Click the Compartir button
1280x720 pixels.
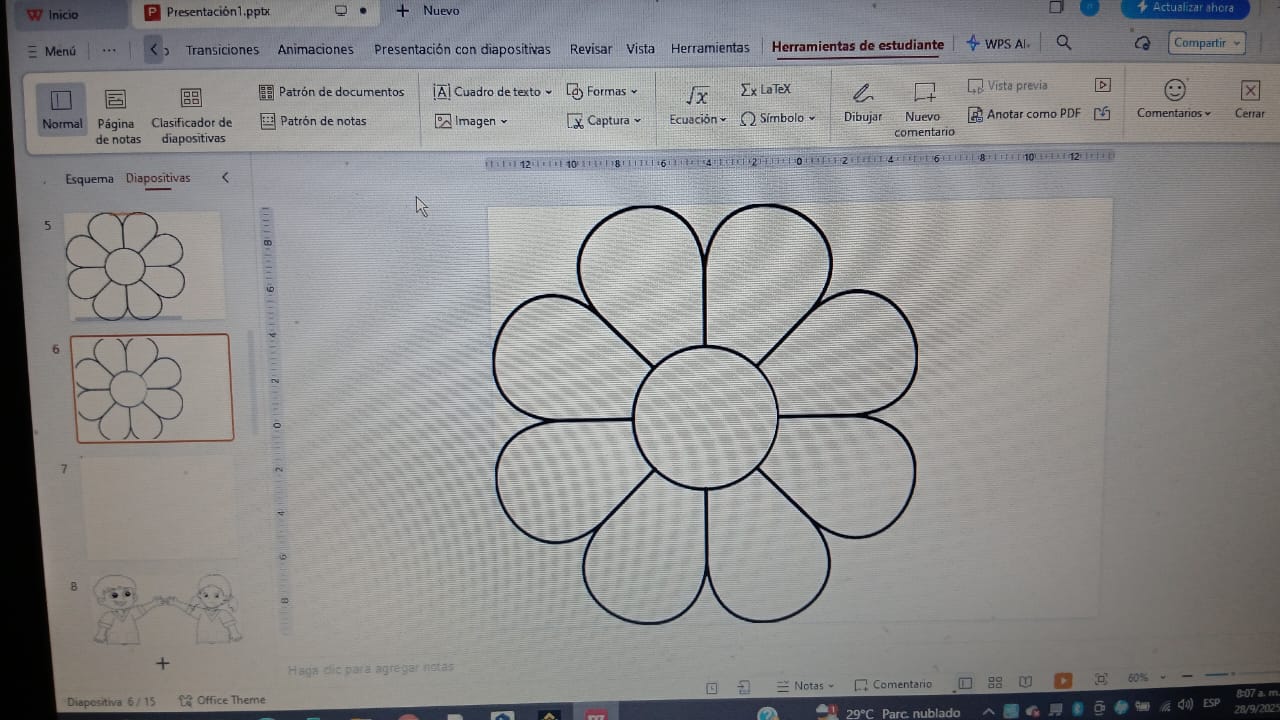(x=1206, y=43)
